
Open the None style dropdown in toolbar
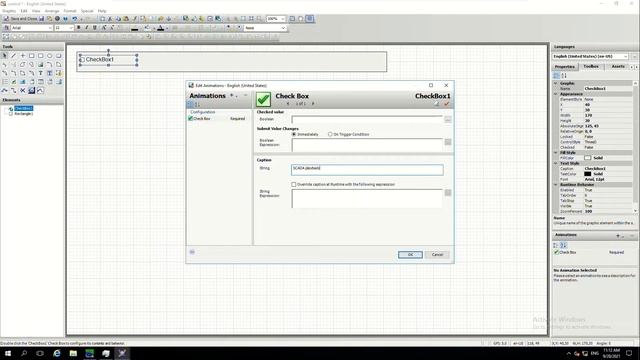tap(283, 28)
